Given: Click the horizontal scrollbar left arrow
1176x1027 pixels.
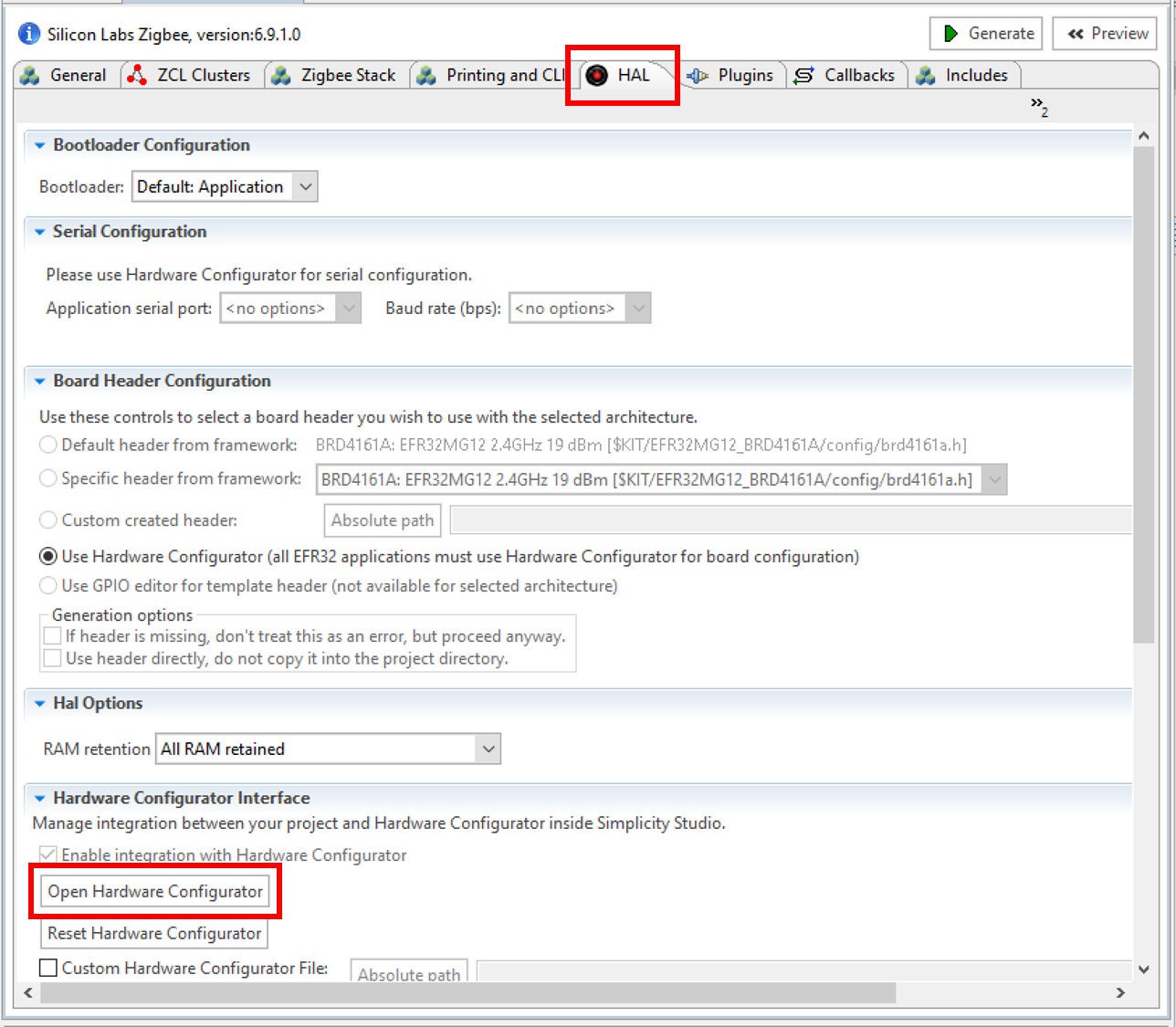Looking at the screenshot, I should pyautogui.click(x=28, y=993).
